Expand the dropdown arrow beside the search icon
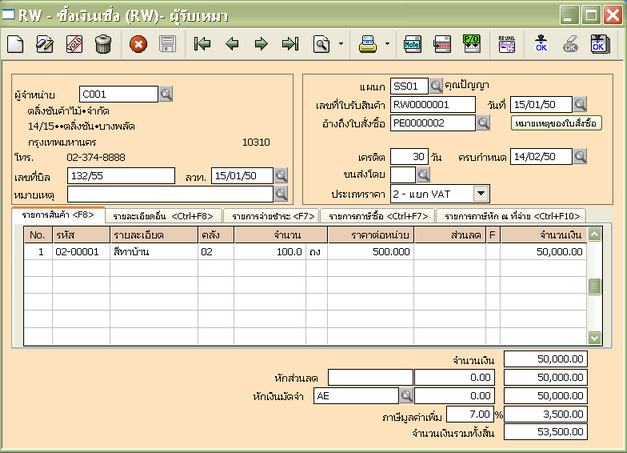This screenshot has width=627, height=453. coord(341,44)
